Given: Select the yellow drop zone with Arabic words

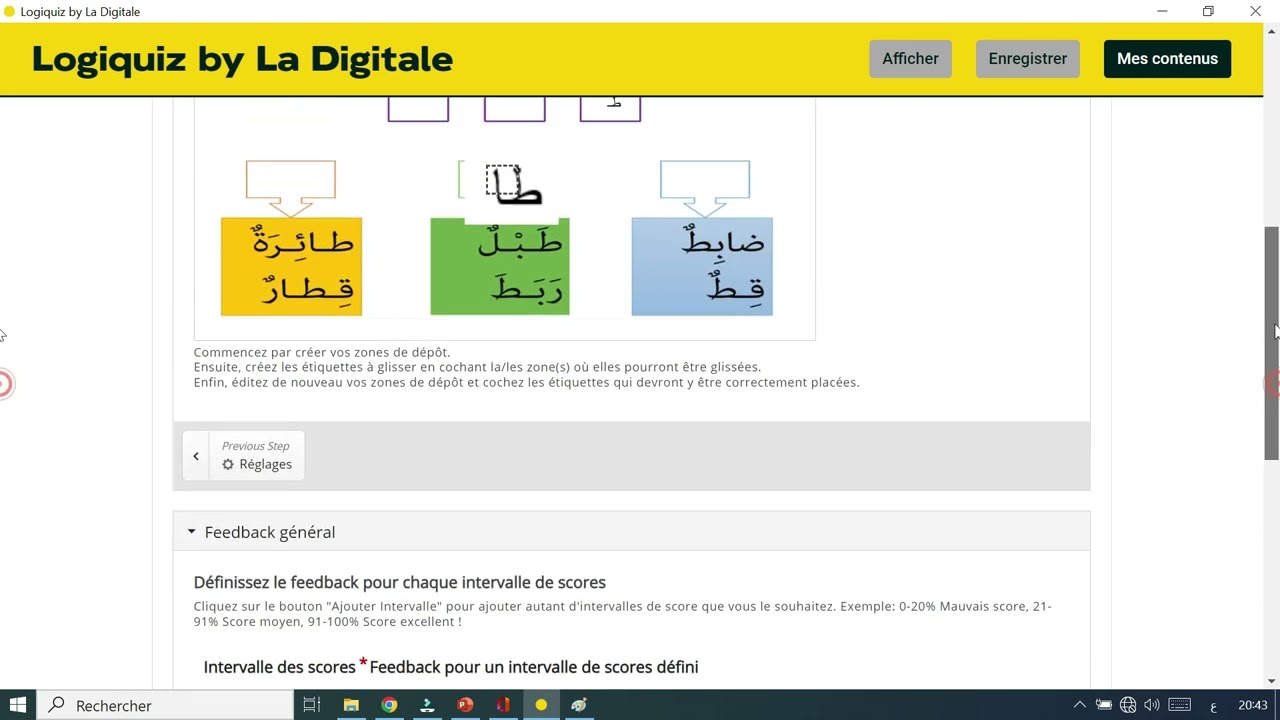Looking at the screenshot, I should pos(291,266).
